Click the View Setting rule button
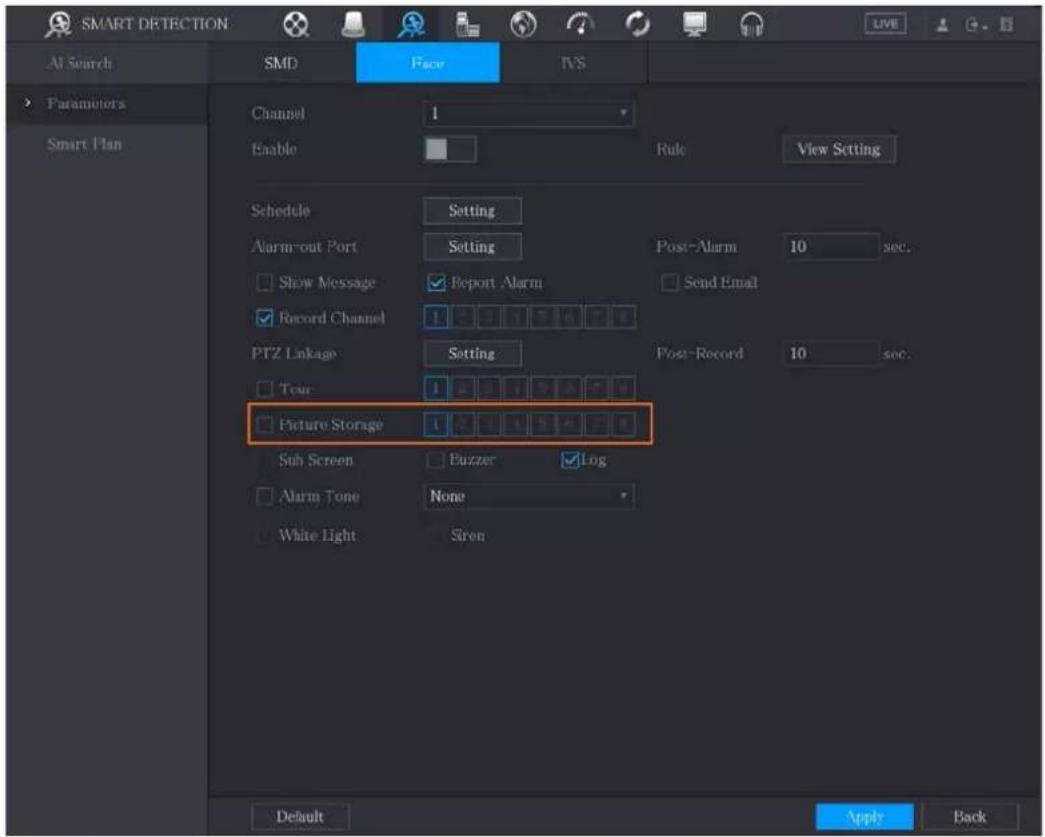 click(x=839, y=149)
